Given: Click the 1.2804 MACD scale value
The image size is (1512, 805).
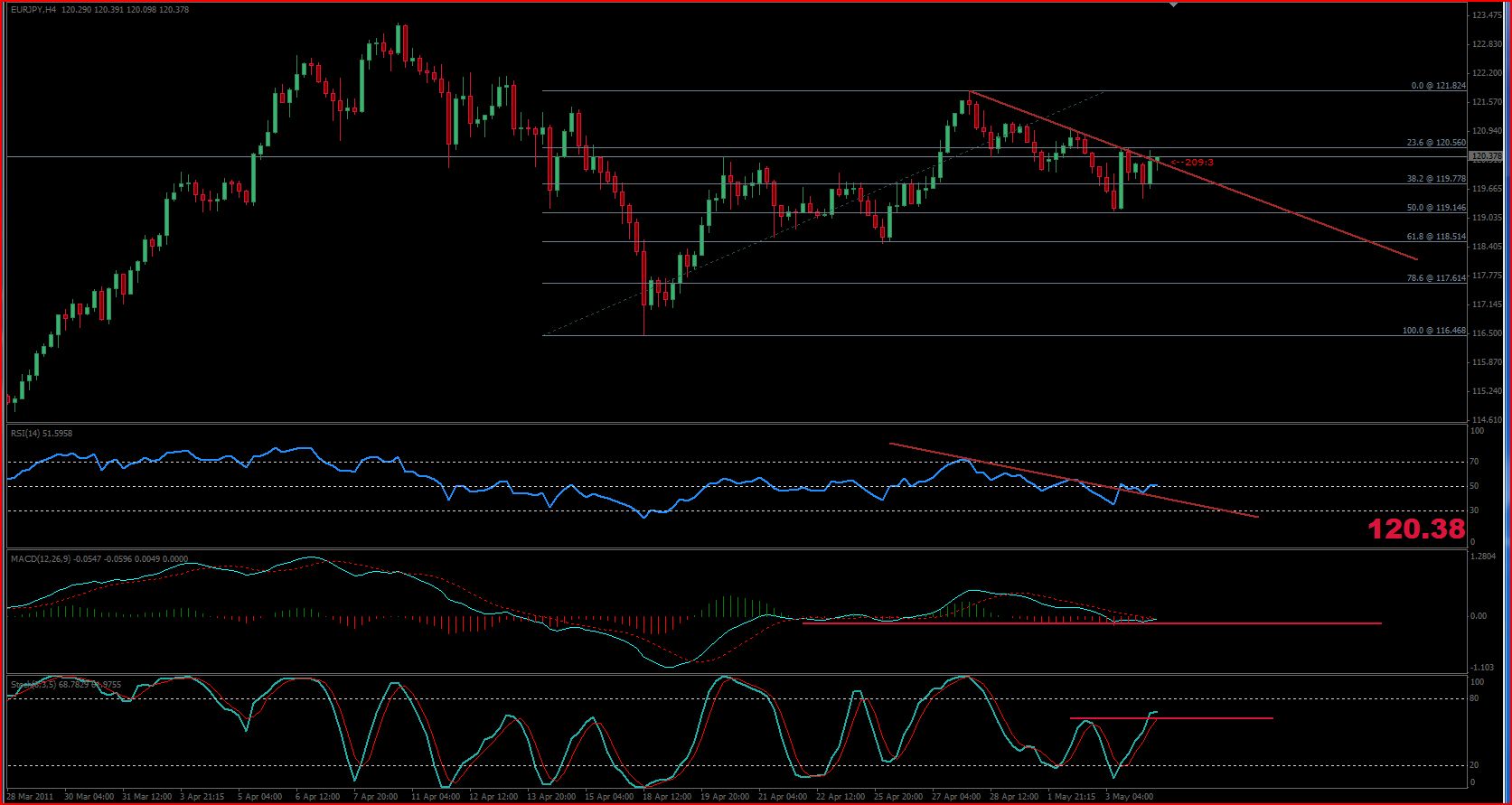Looking at the screenshot, I should point(1484,557).
